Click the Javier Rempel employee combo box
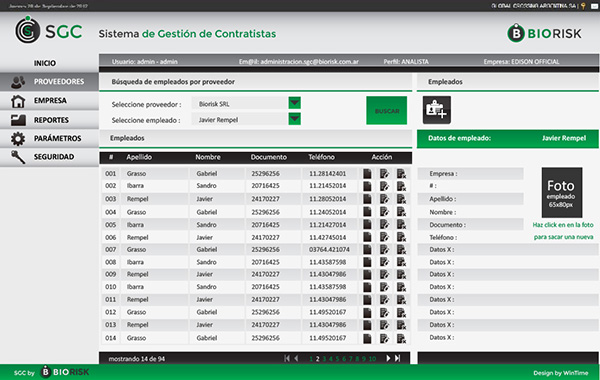The width and height of the screenshot is (600, 380). point(246,119)
